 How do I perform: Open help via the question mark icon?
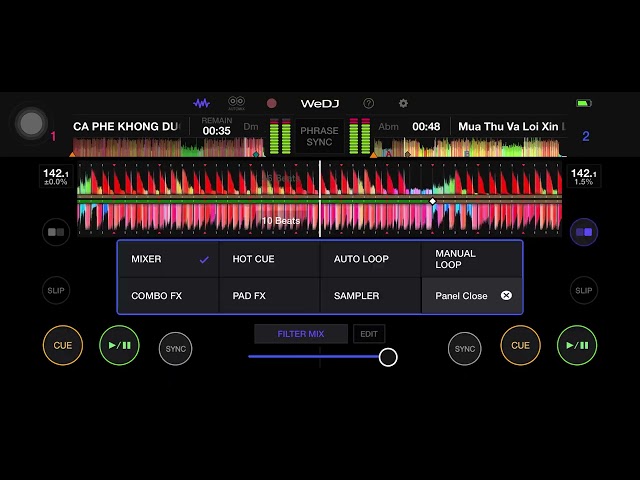point(368,103)
